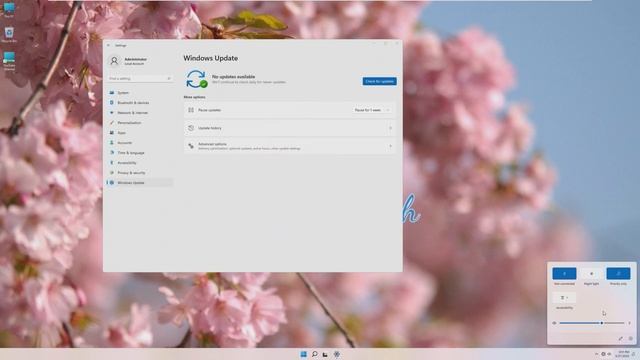Image resolution: width=640 pixels, height=360 pixels.
Task: Open Accounts settings category
Action: [140, 143]
